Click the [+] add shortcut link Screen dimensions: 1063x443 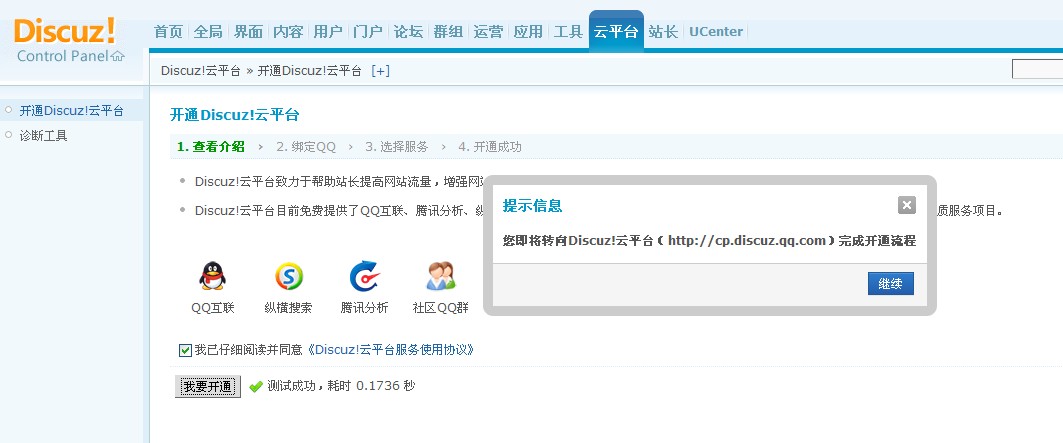tap(380, 71)
